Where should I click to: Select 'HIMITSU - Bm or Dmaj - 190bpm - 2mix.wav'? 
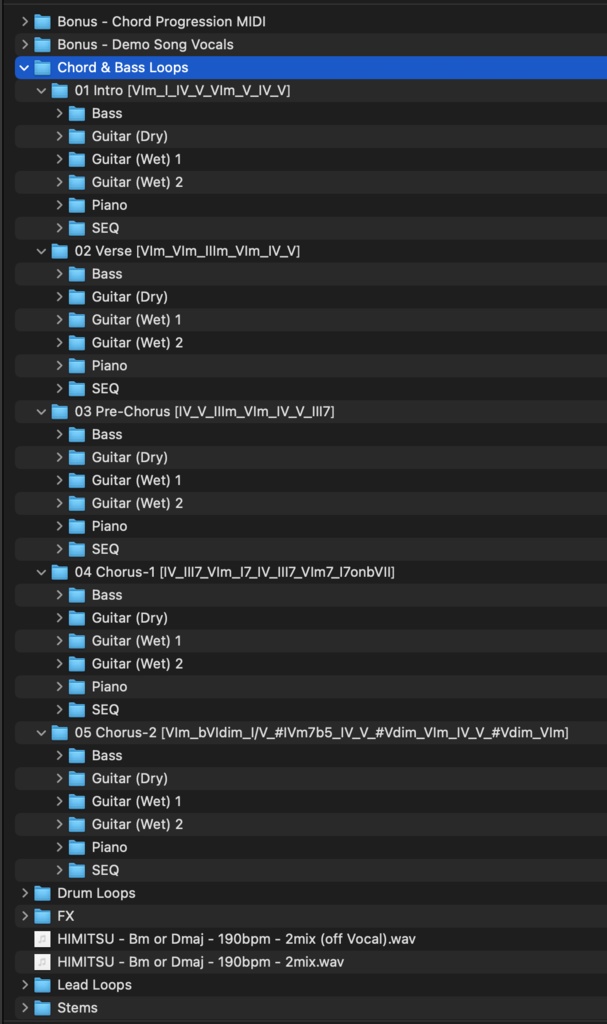pyautogui.click(x=201, y=962)
